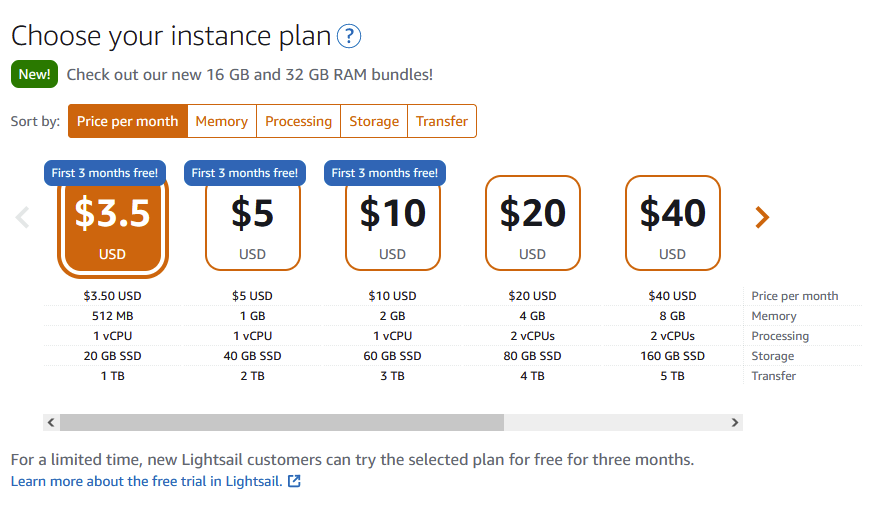The height and width of the screenshot is (505, 872).
Task: Sort plans by Transfer
Action: pyautogui.click(x=442, y=121)
